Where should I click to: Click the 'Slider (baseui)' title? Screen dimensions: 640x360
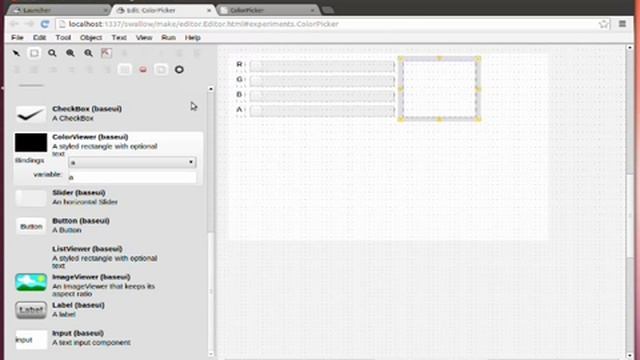point(79,193)
